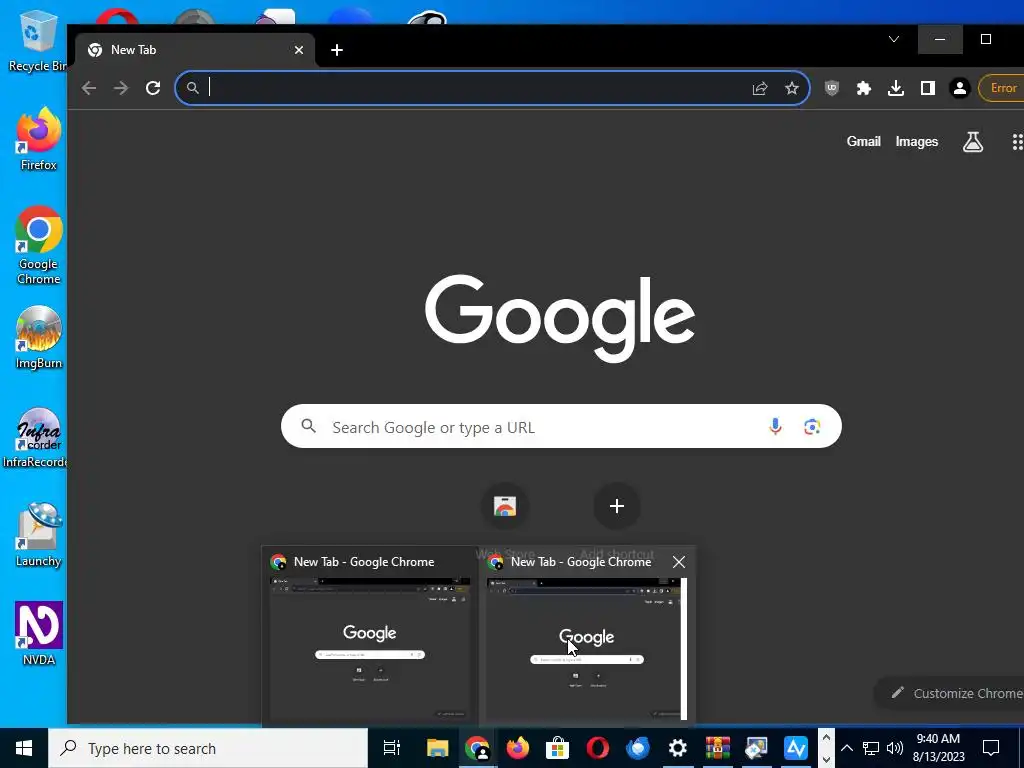The width and height of the screenshot is (1024, 768).
Task: Open the Downloads tray icon
Action: point(895,88)
